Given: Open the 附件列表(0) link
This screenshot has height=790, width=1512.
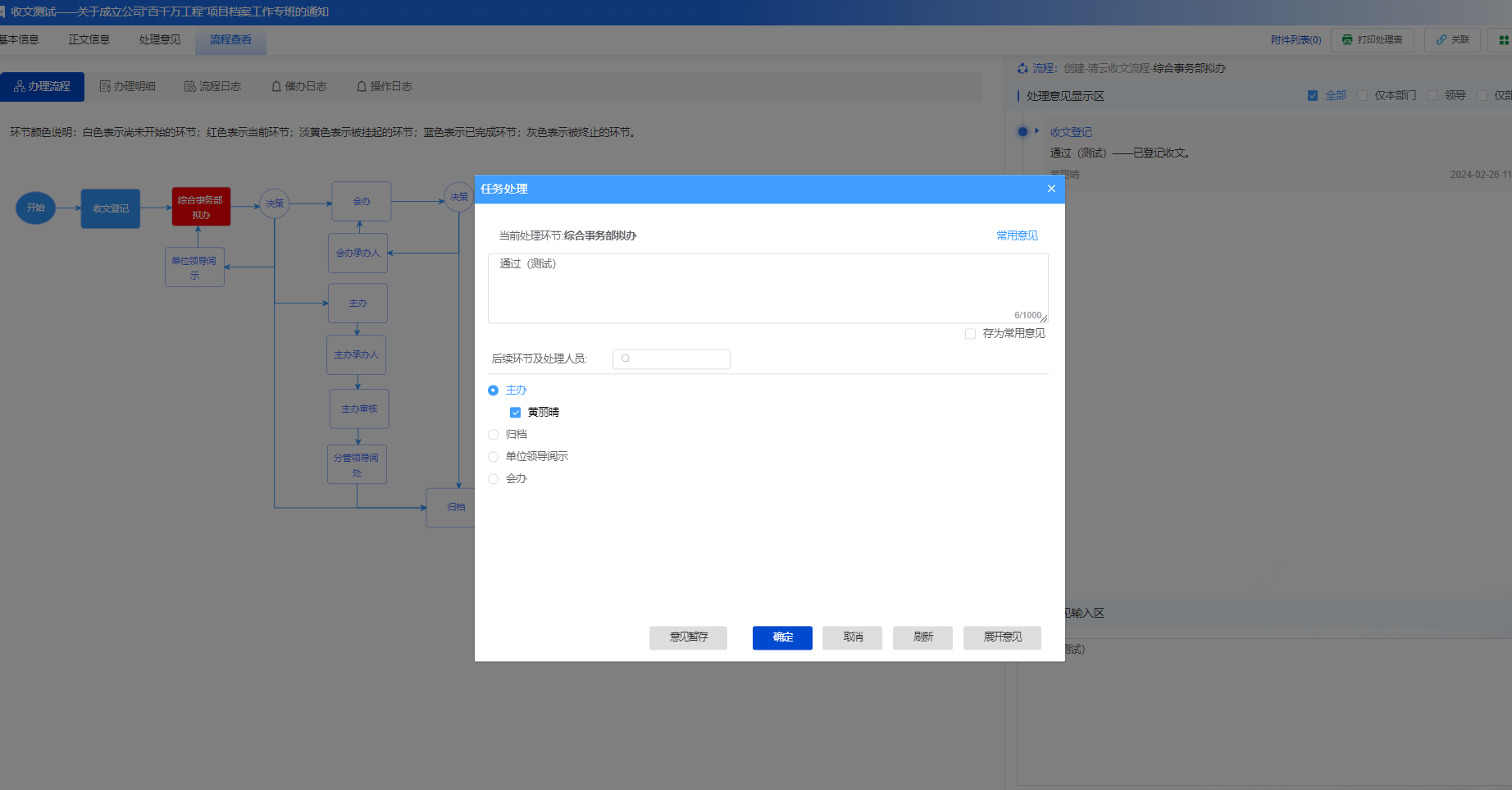Looking at the screenshot, I should (1296, 40).
